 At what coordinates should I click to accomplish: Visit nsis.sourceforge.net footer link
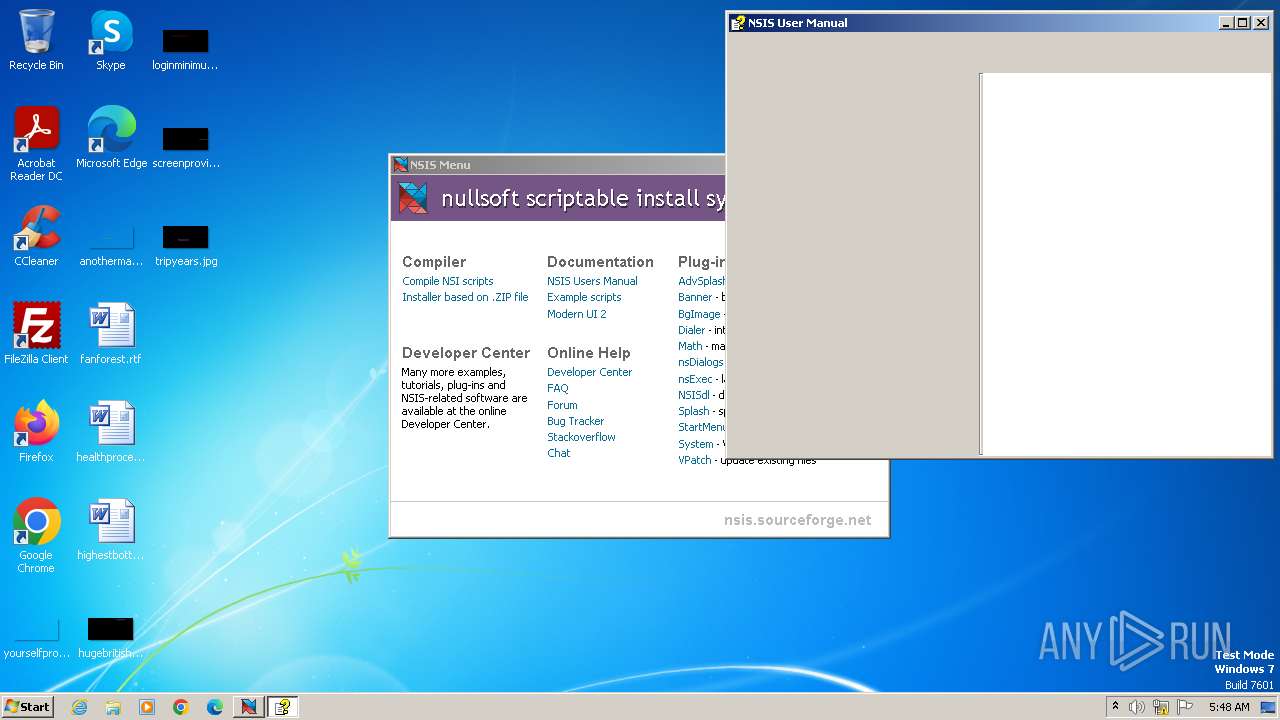(x=797, y=520)
